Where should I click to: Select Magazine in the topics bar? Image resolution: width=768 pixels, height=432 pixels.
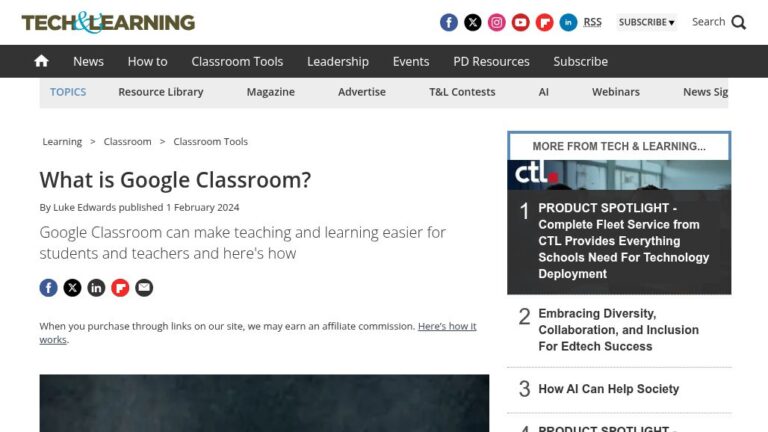coord(270,92)
